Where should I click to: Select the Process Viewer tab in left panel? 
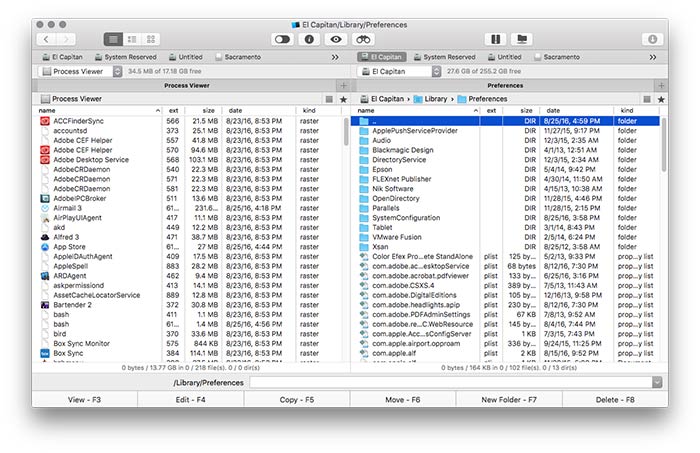coord(188,86)
